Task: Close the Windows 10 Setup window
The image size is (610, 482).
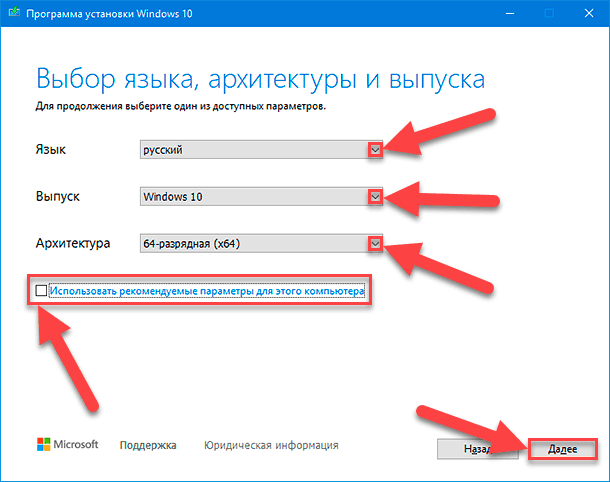Action: click(x=589, y=14)
